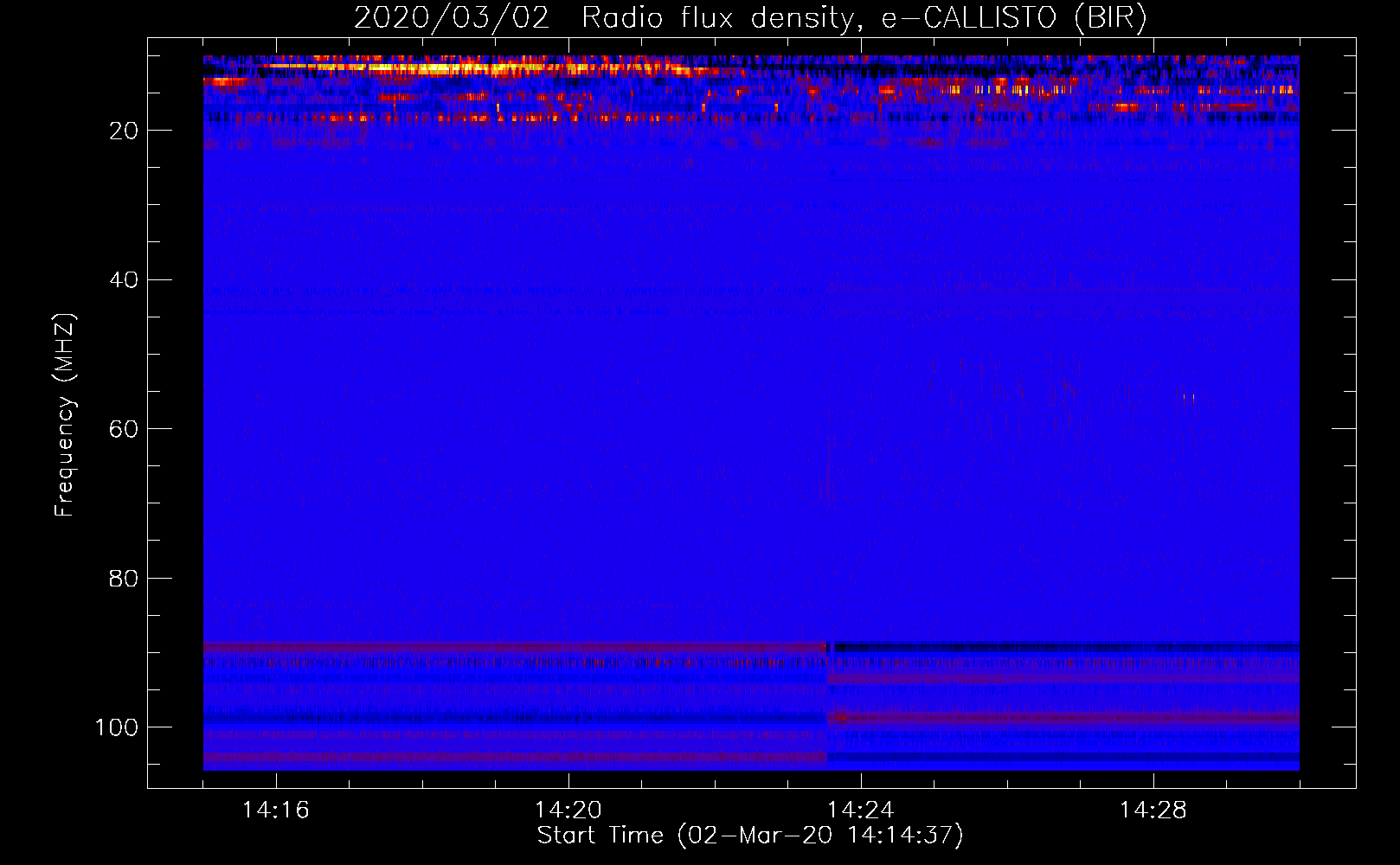This screenshot has height=865, width=1400.
Task: Click the '40' frequency tick label
Action: pos(124,280)
